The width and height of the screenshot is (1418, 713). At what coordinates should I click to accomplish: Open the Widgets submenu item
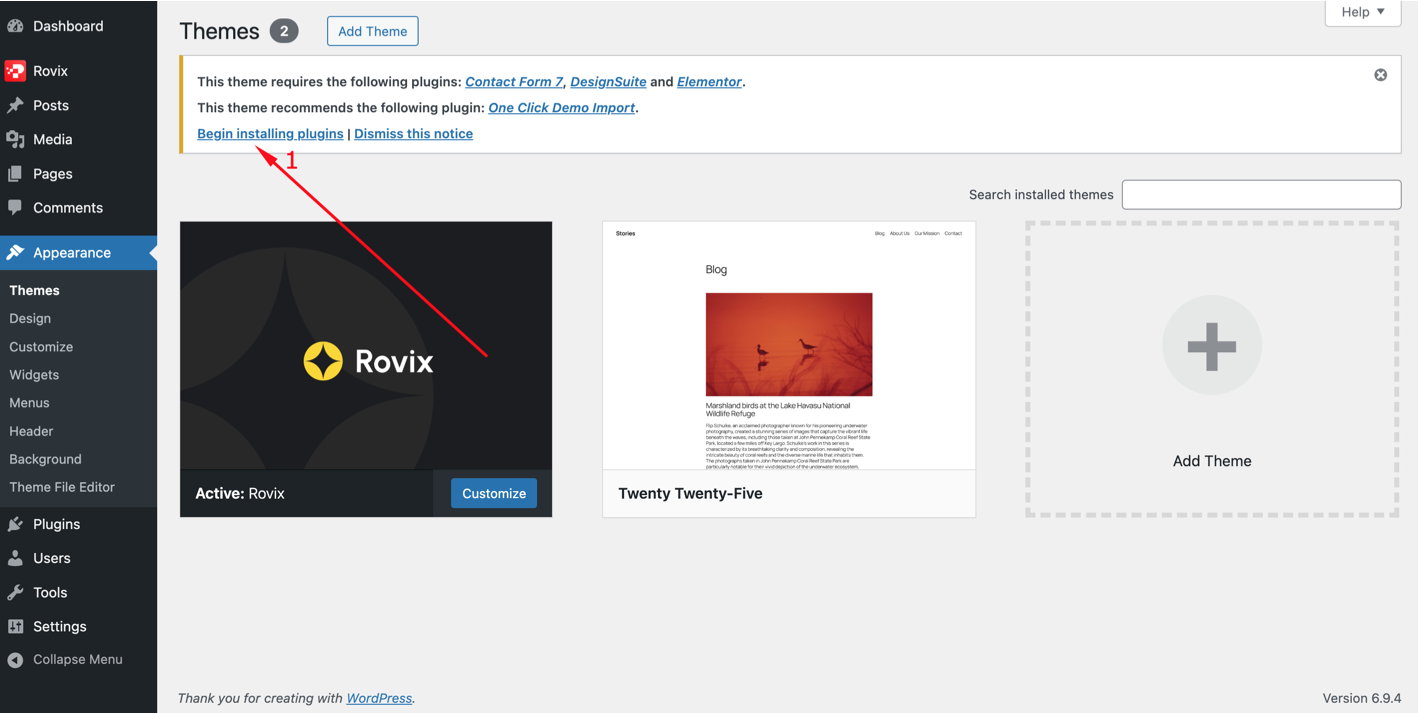34,374
